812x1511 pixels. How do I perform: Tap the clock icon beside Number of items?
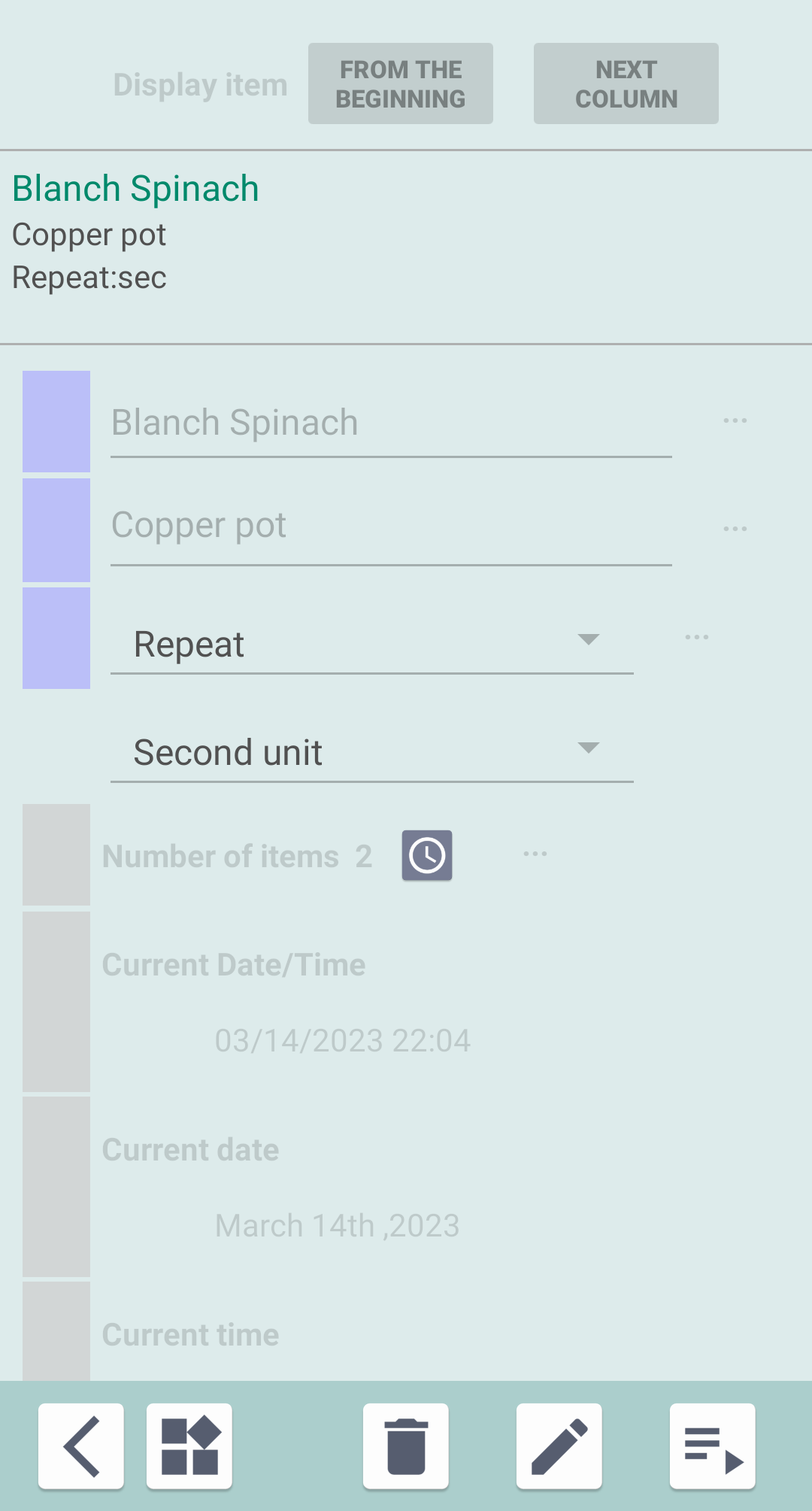coord(427,855)
